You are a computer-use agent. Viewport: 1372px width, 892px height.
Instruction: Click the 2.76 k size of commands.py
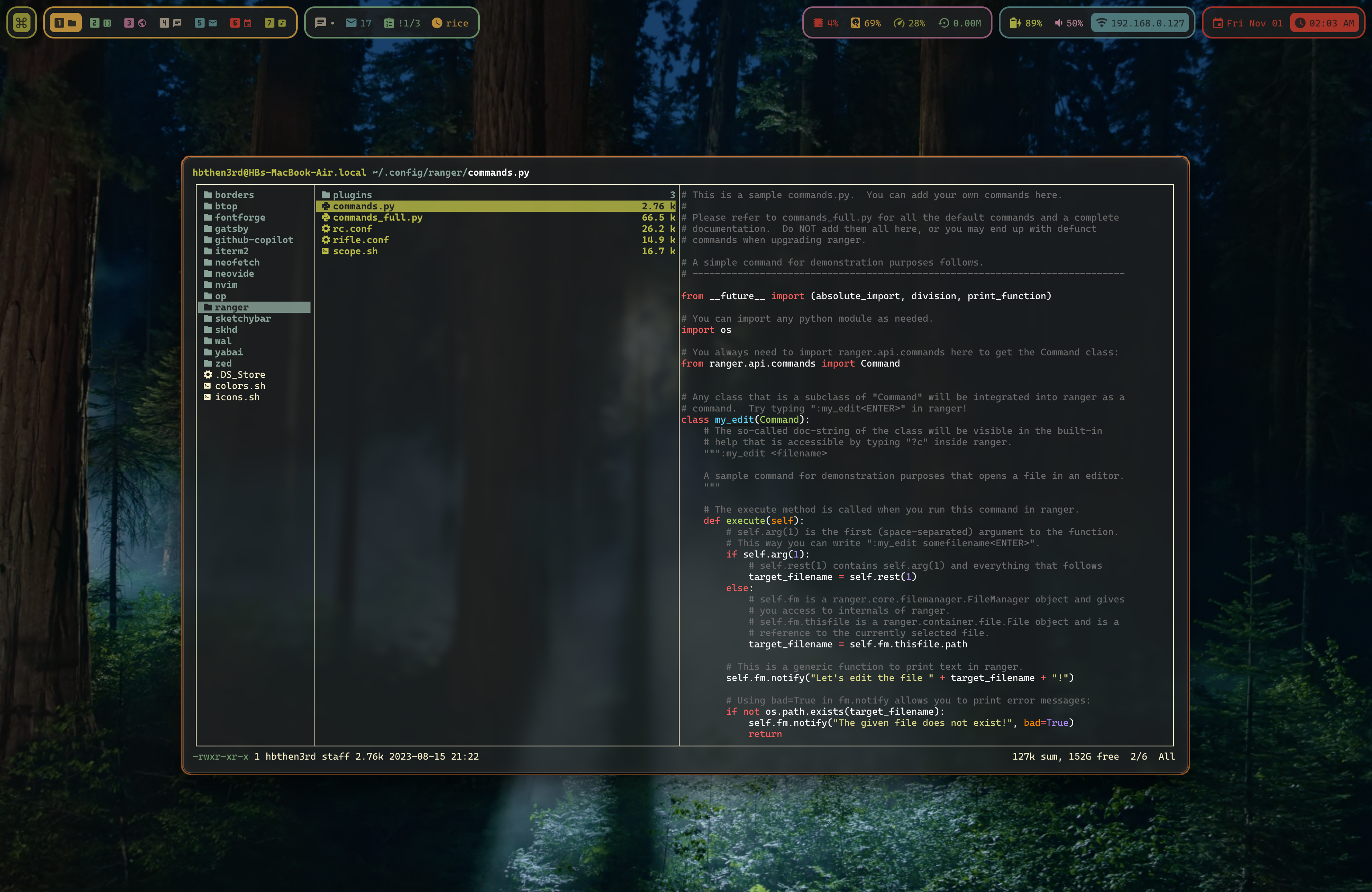658,206
